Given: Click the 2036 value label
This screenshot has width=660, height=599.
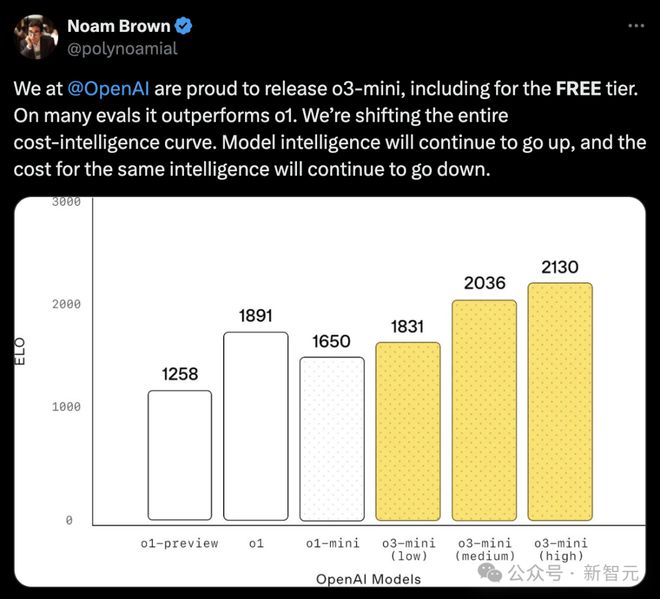Looking at the screenshot, I should (484, 283).
